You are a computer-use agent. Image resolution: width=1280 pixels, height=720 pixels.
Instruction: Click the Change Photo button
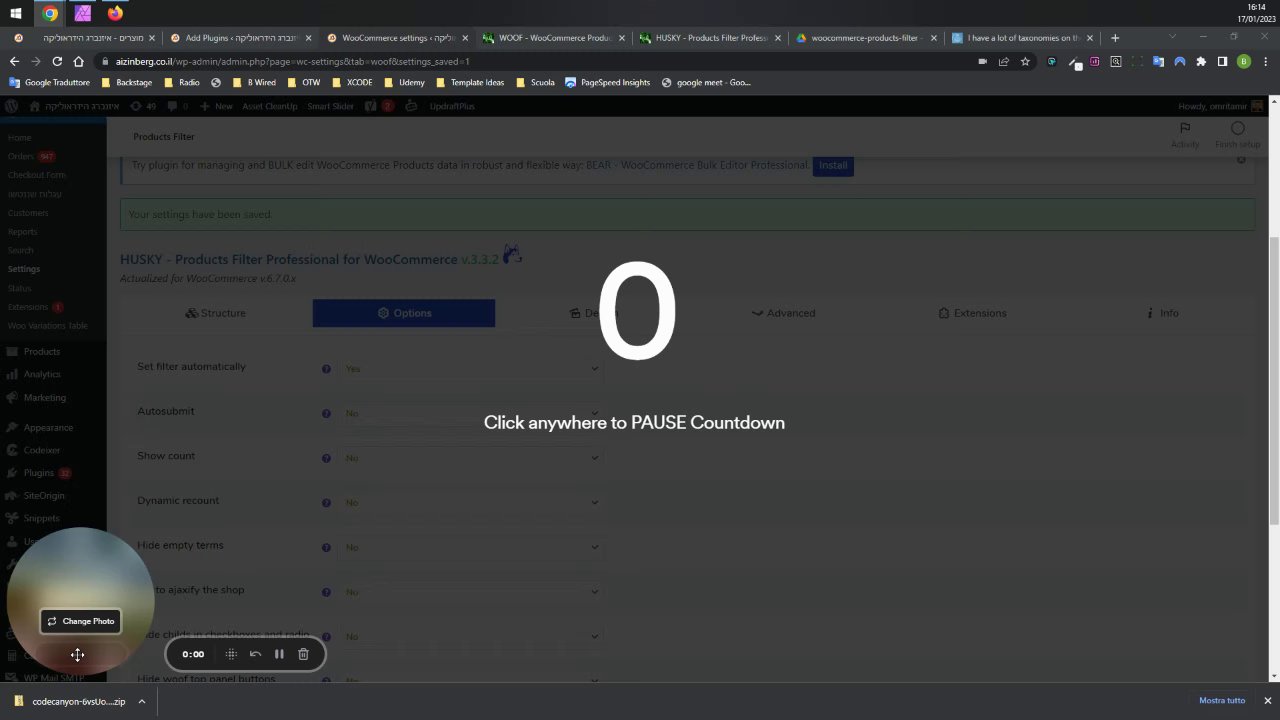tap(81, 621)
